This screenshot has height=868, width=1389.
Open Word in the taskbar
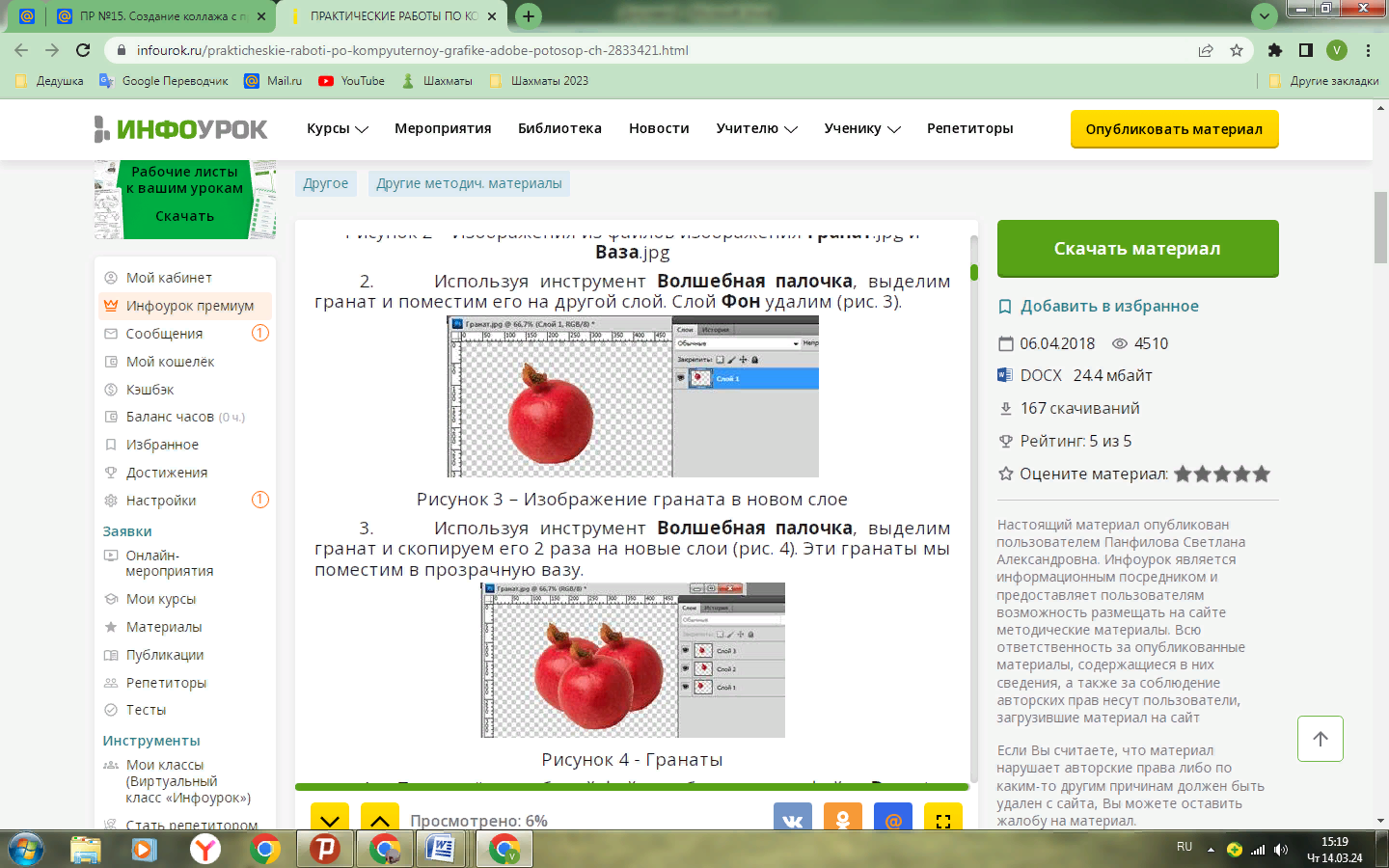click(442, 849)
